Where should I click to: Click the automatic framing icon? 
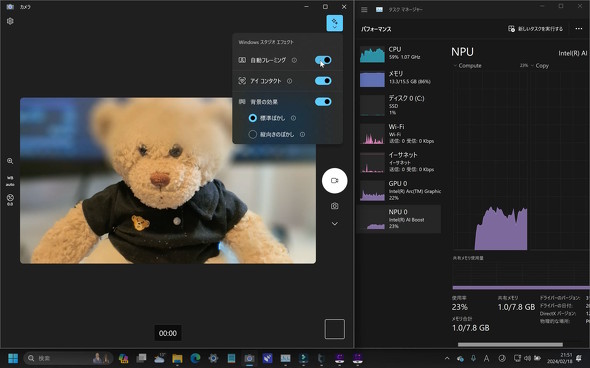[242, 60]
